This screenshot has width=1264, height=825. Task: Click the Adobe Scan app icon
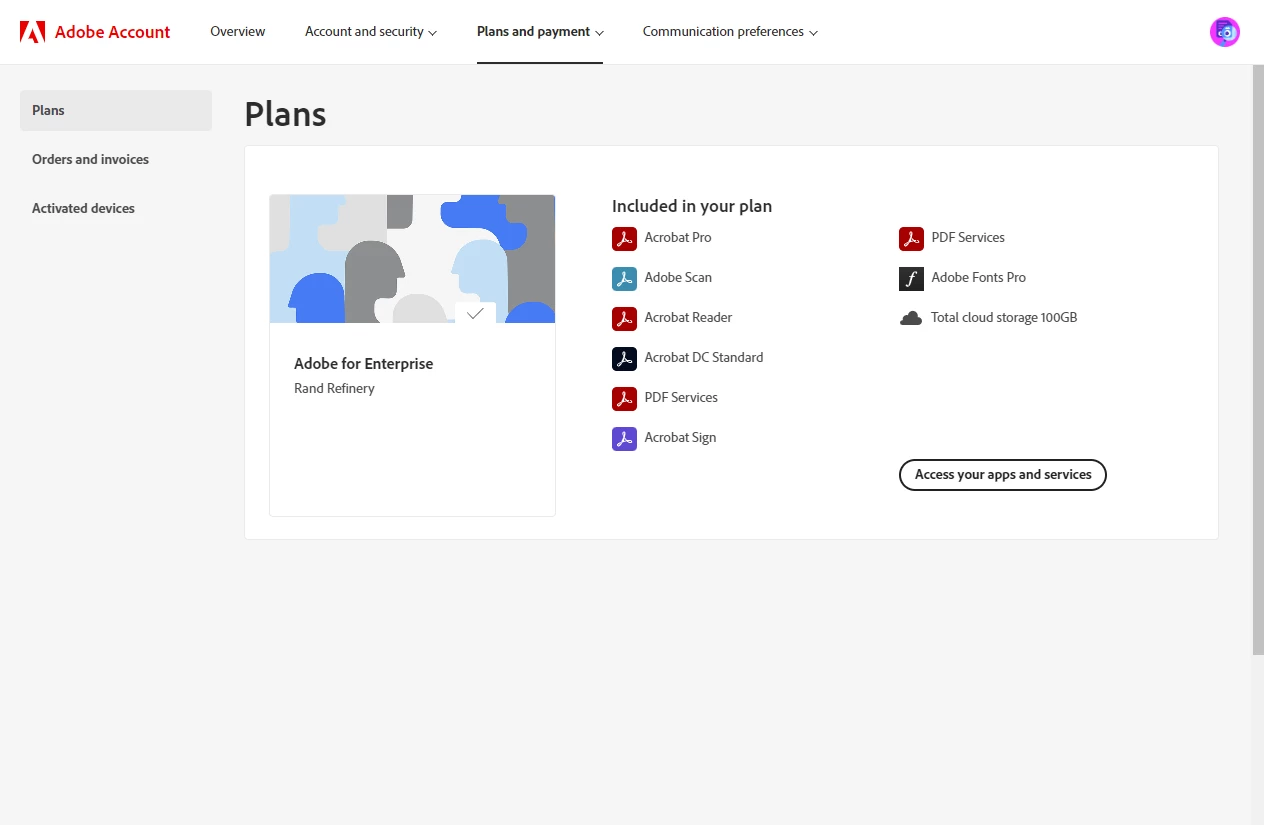coord(624,279)
